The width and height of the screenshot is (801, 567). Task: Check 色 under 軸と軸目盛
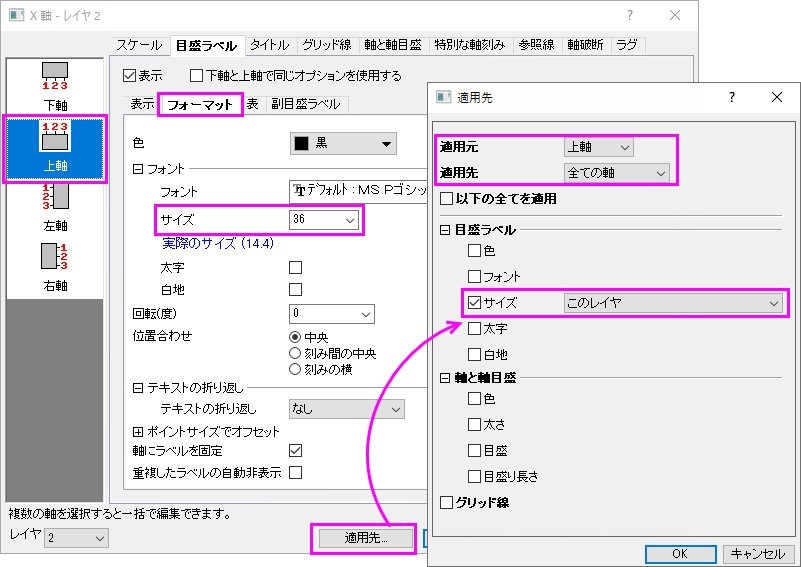[x=474, y=398]
